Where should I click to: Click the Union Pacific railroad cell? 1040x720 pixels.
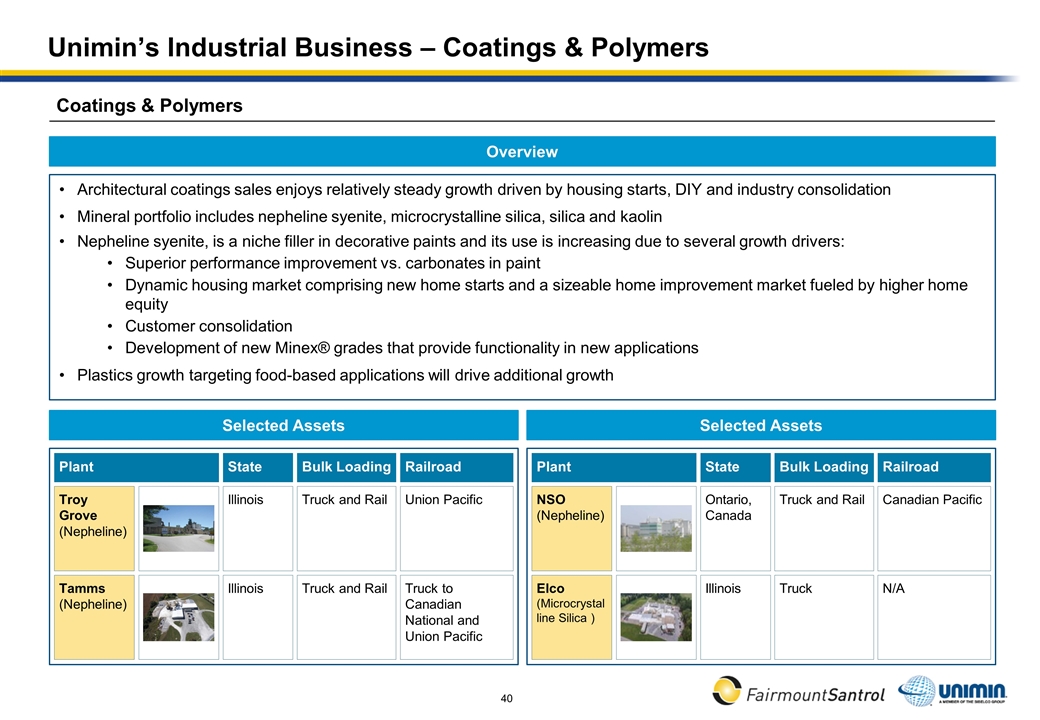[x=456, y=528]
